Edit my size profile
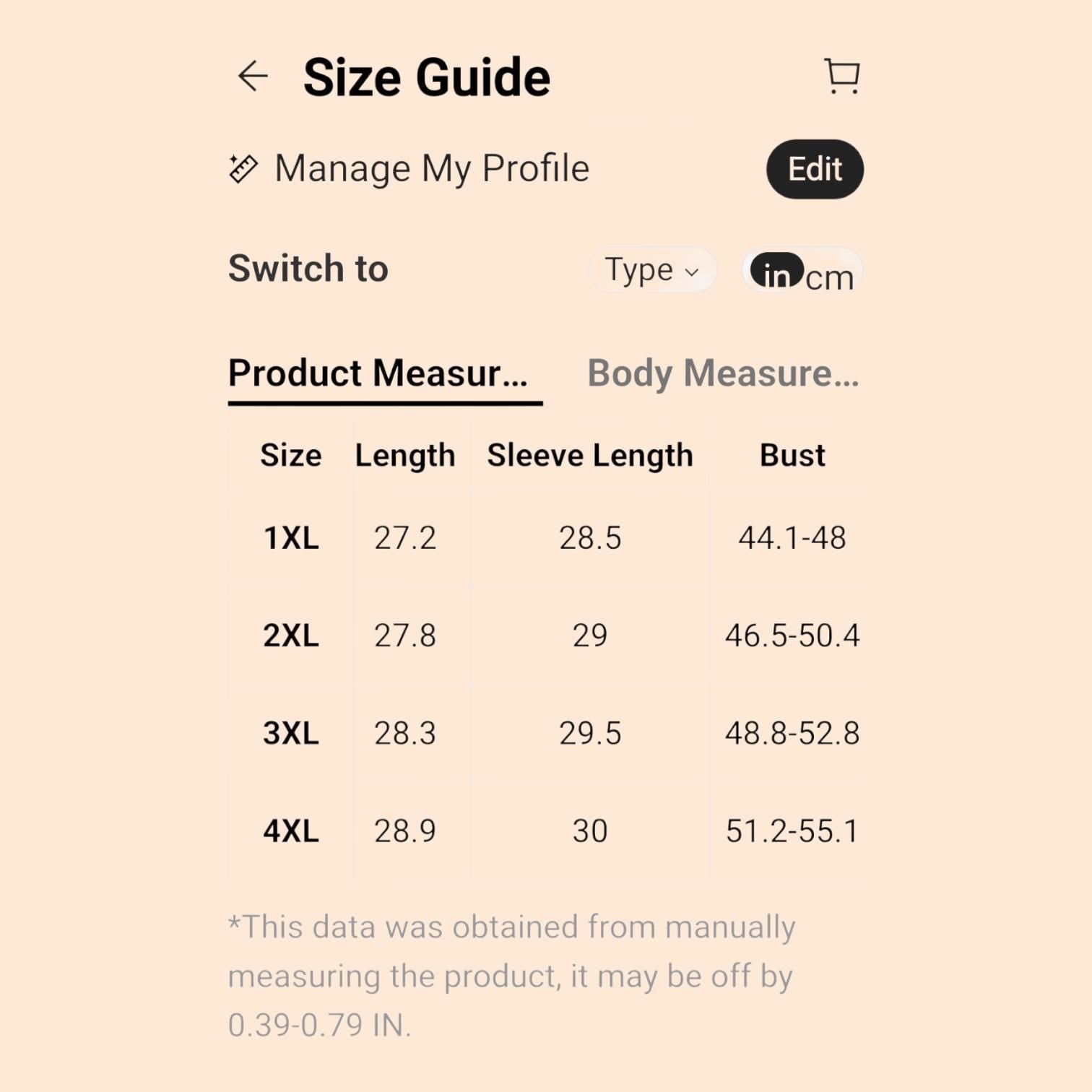The height and width of the screenshot is (1092, 1092). click(815, 169)
